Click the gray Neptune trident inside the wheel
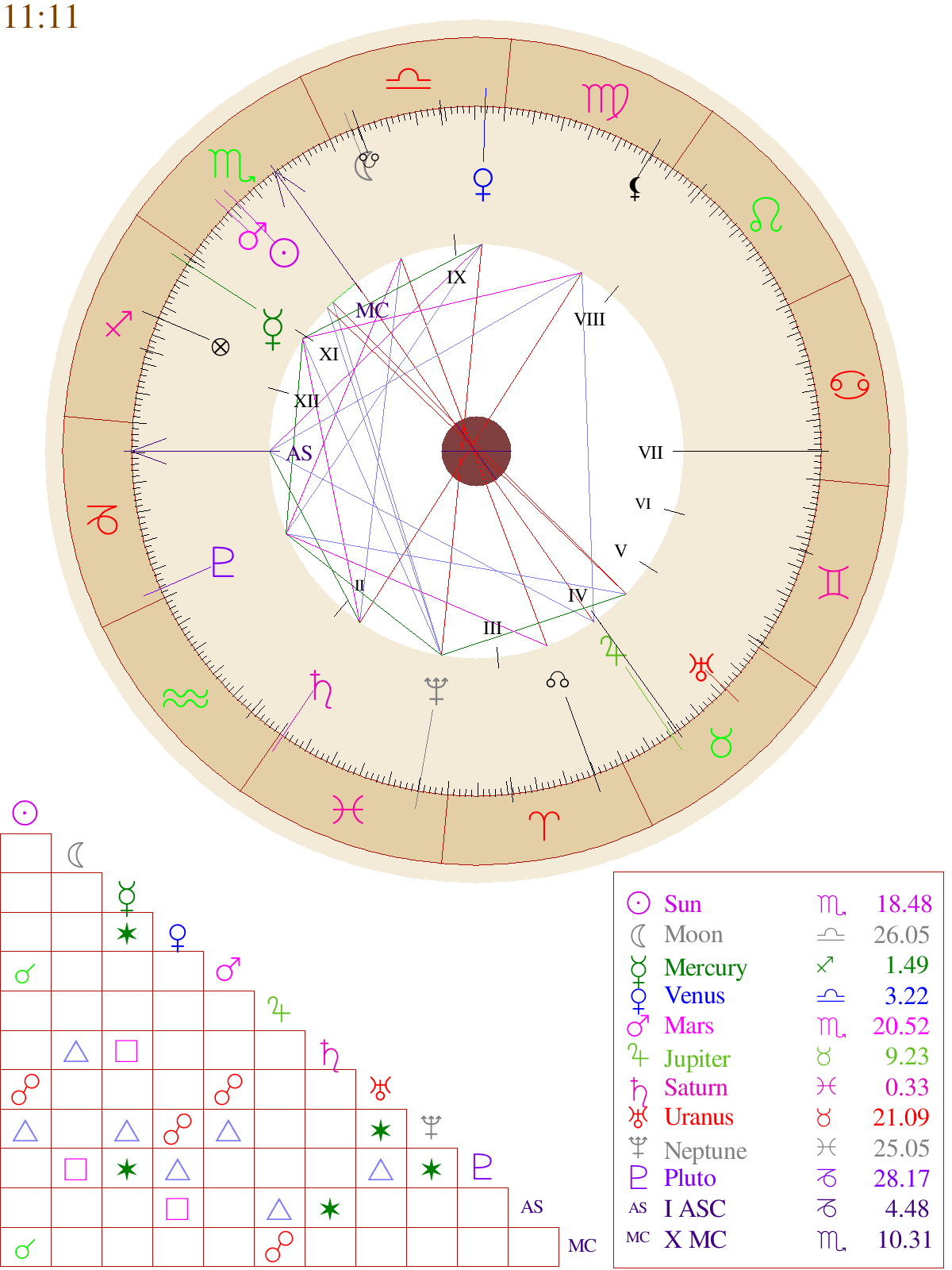The height and width of the screenshot is (1270, 952). point(436,690)
